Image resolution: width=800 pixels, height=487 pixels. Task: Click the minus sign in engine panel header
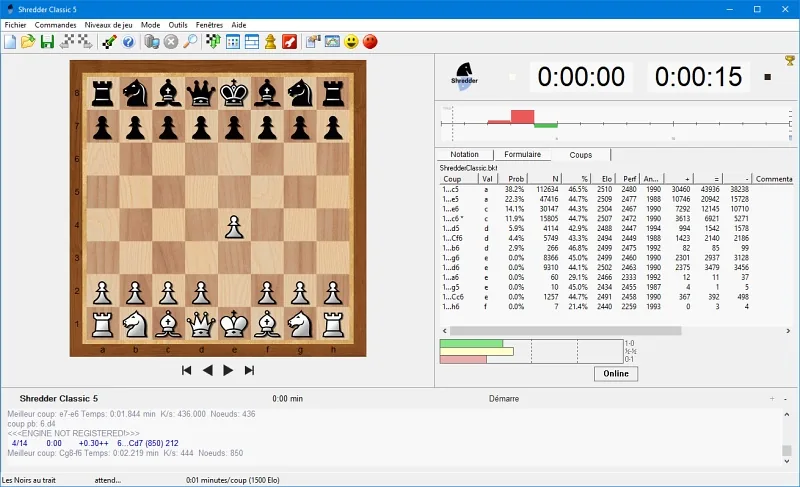pyautogui.click(x=785, y=399)
